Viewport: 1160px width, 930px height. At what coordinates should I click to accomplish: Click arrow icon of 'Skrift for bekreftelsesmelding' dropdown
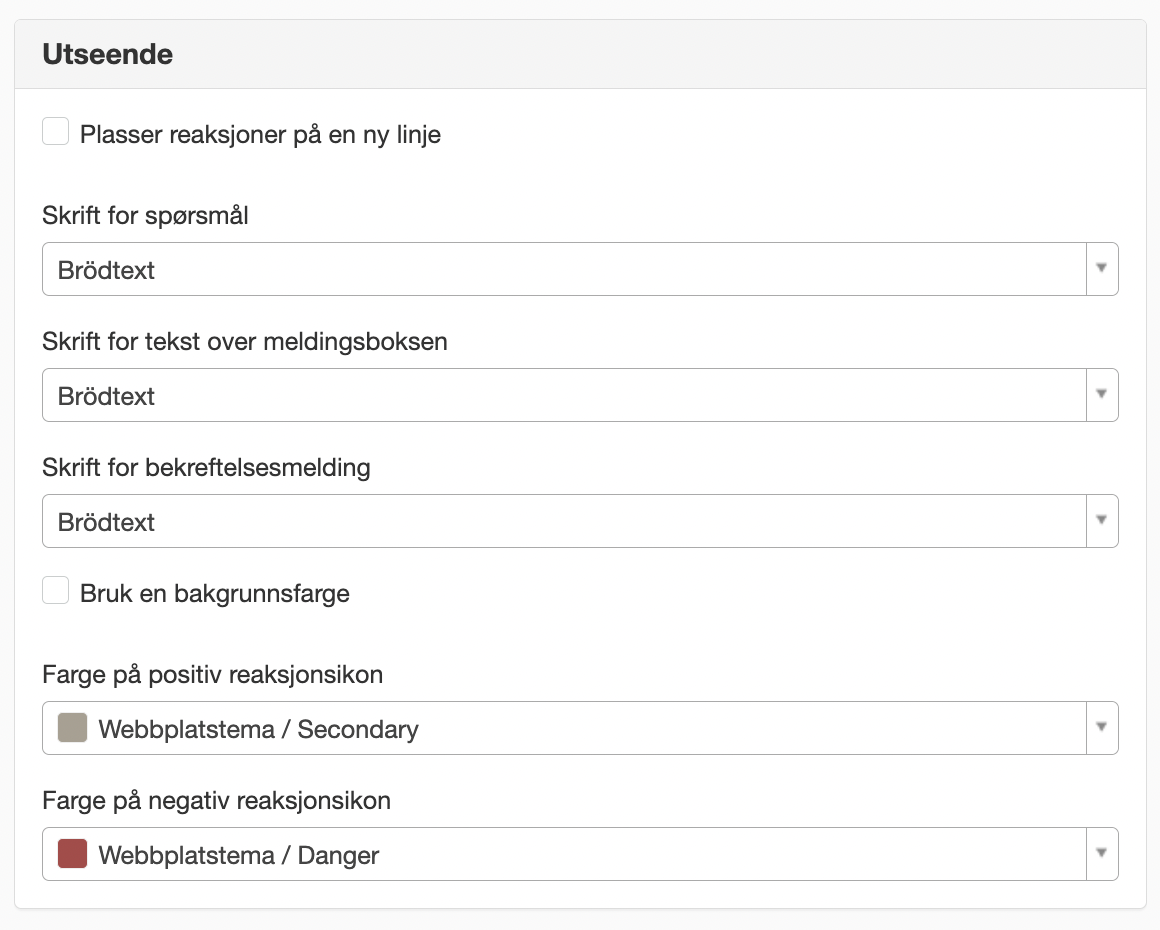tap(1102, 519)
